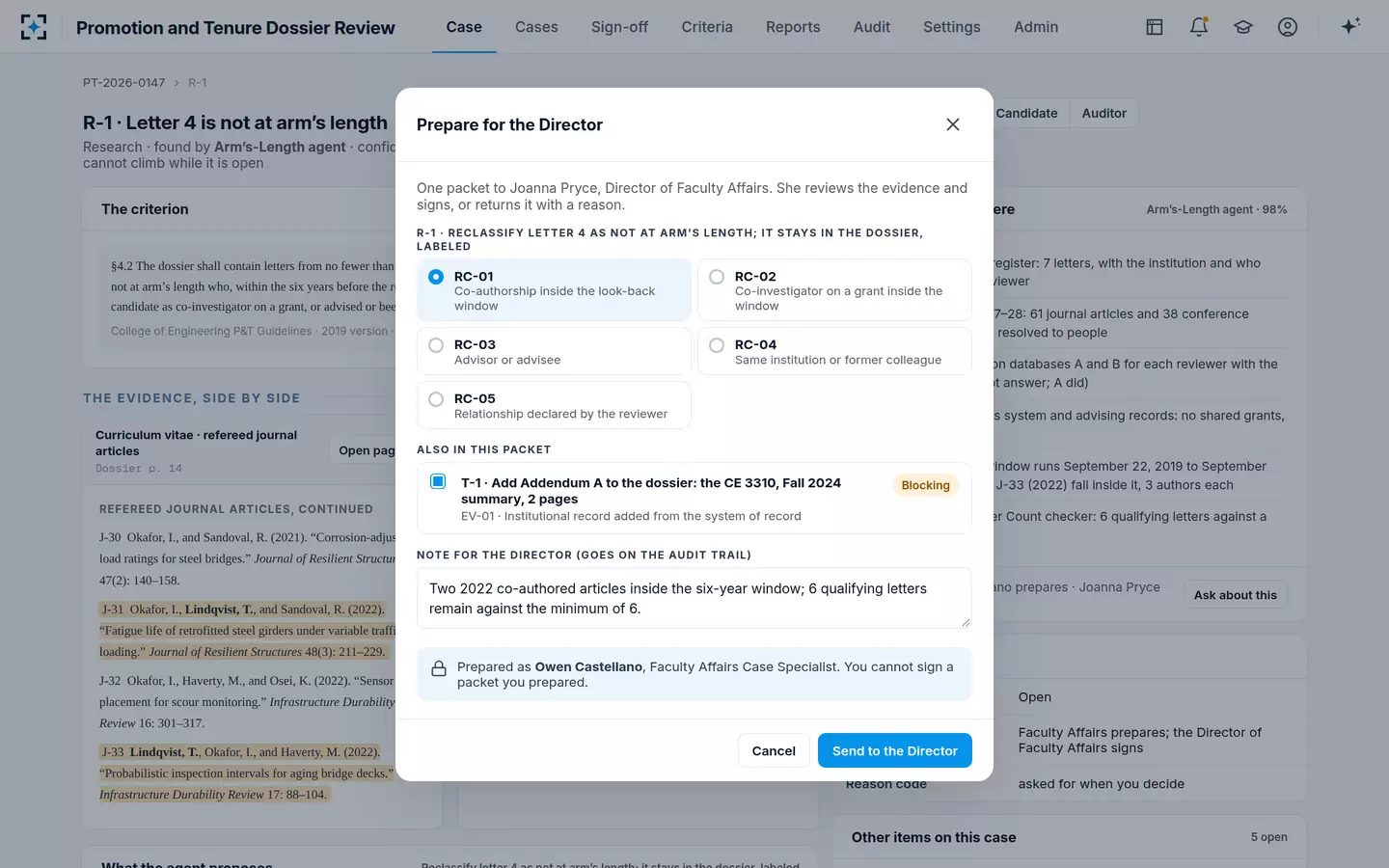Open the Audit tab
This screenshot has width=1389, height=868.
click(x=872, y=27)
